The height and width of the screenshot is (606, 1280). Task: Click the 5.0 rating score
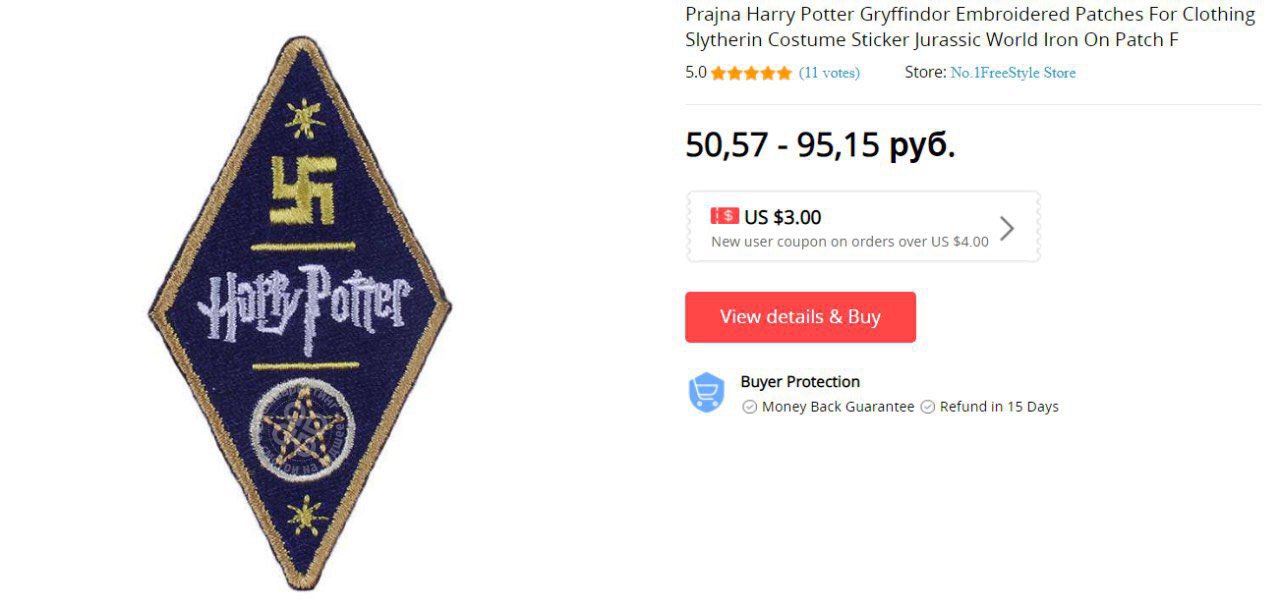(x=696, y=73)
